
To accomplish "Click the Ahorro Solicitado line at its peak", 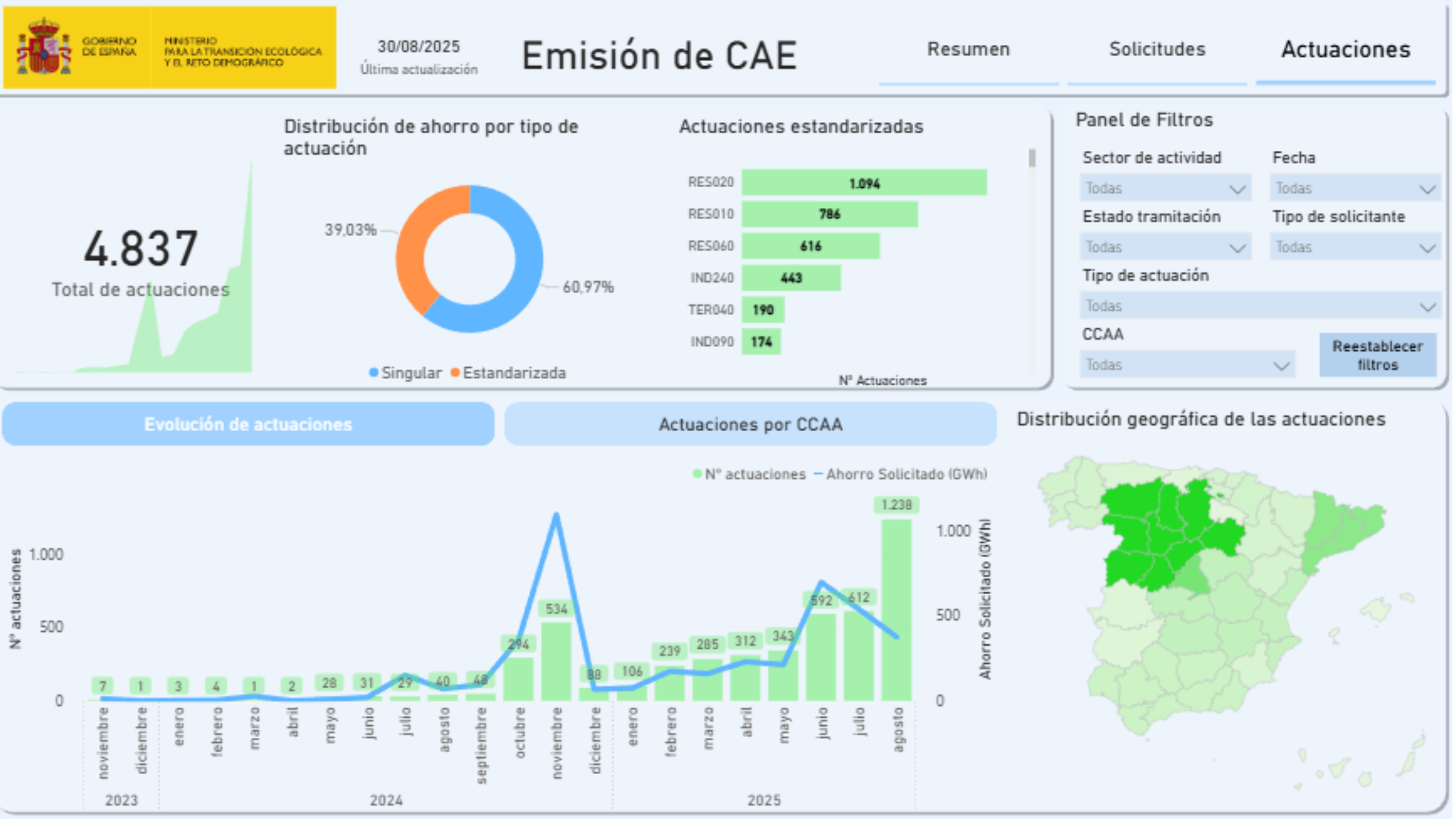I will (557, 513).
